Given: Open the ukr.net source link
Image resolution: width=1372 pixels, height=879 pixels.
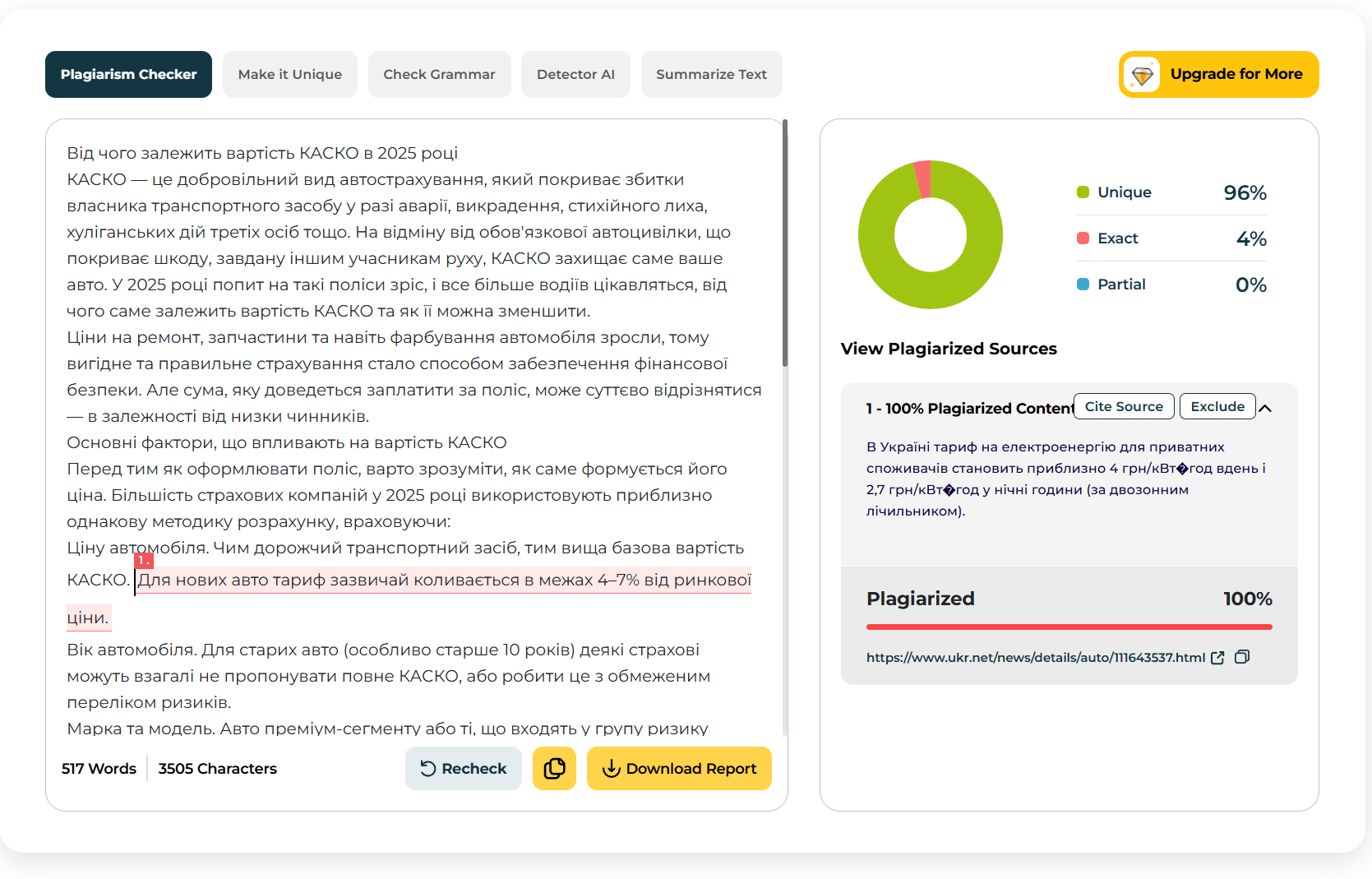Looking at the screenshot, I should point(1035,657).
